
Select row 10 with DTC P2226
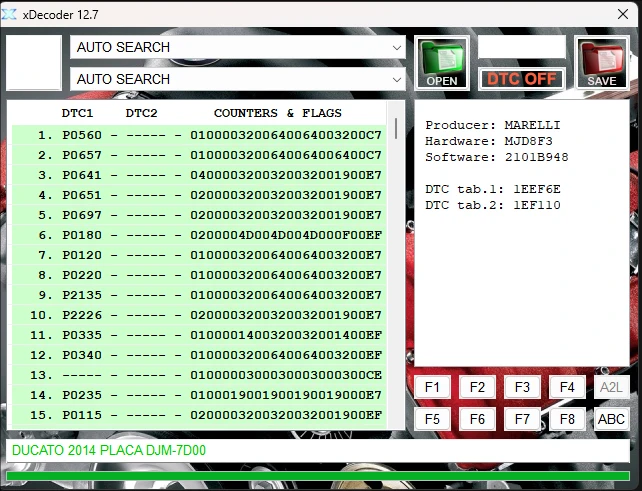click(x=199, y=315)
